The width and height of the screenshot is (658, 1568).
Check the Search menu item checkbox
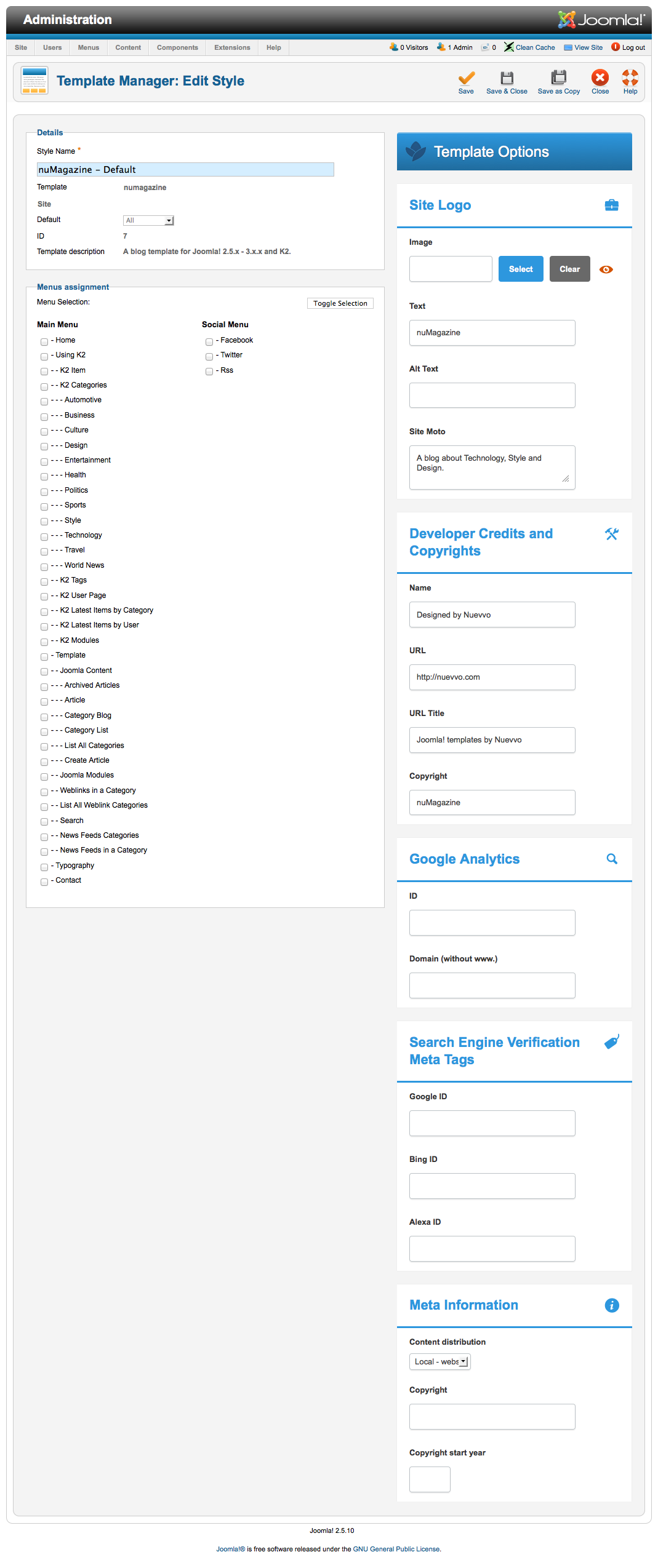click(44, 822)
